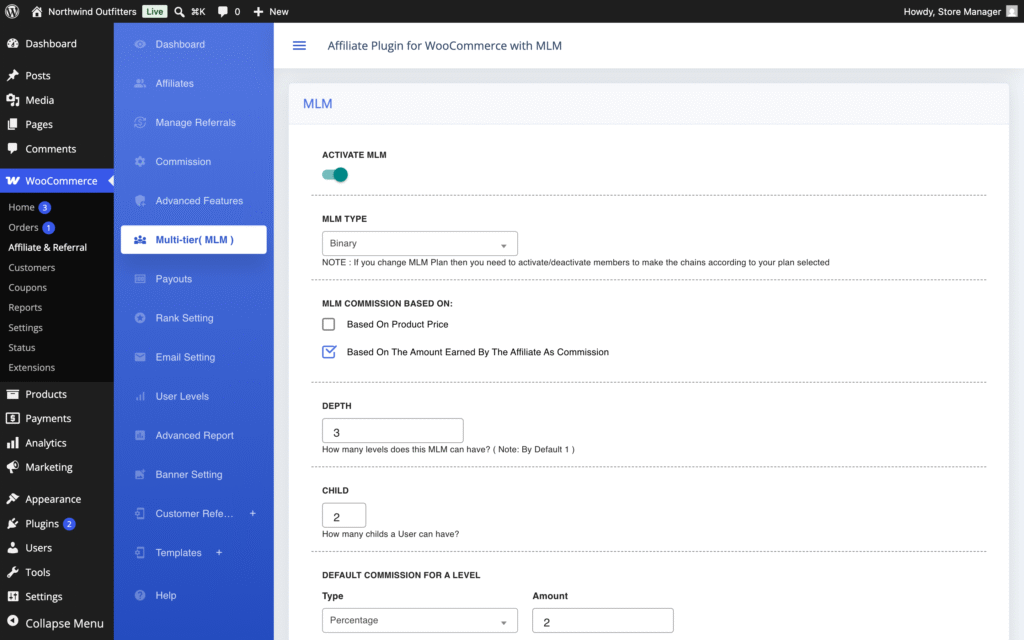Click the Help question mark icon

tap(140, 596)
